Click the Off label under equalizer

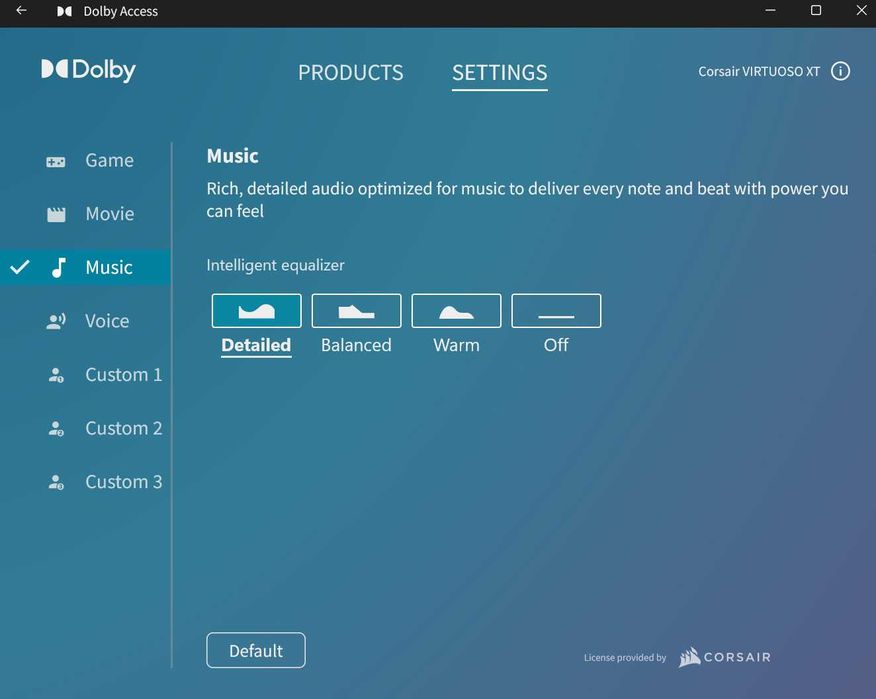pos(556,345)
